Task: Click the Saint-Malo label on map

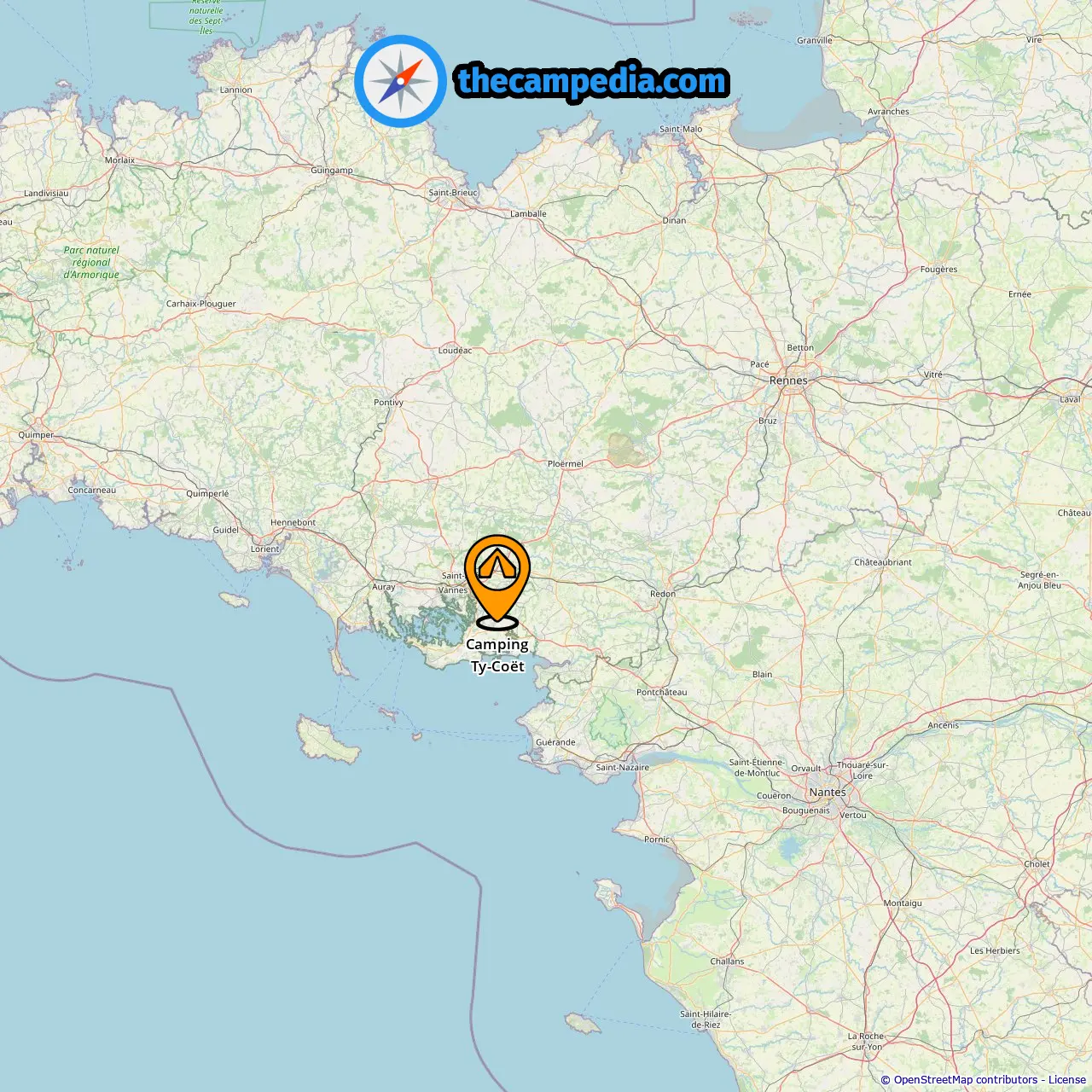Action: click(681, 130)
